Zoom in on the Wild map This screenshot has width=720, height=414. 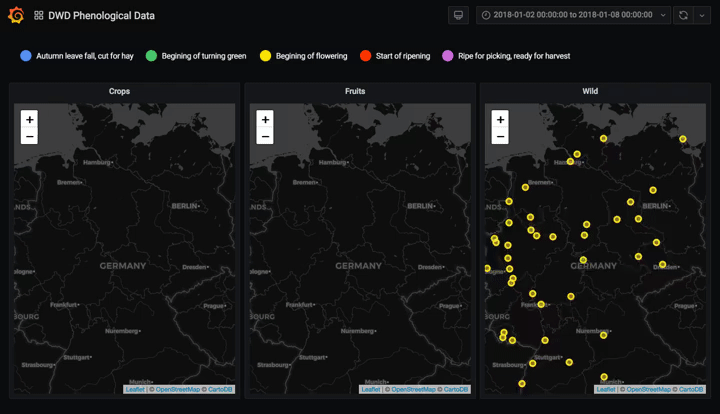tap(501, 119)
